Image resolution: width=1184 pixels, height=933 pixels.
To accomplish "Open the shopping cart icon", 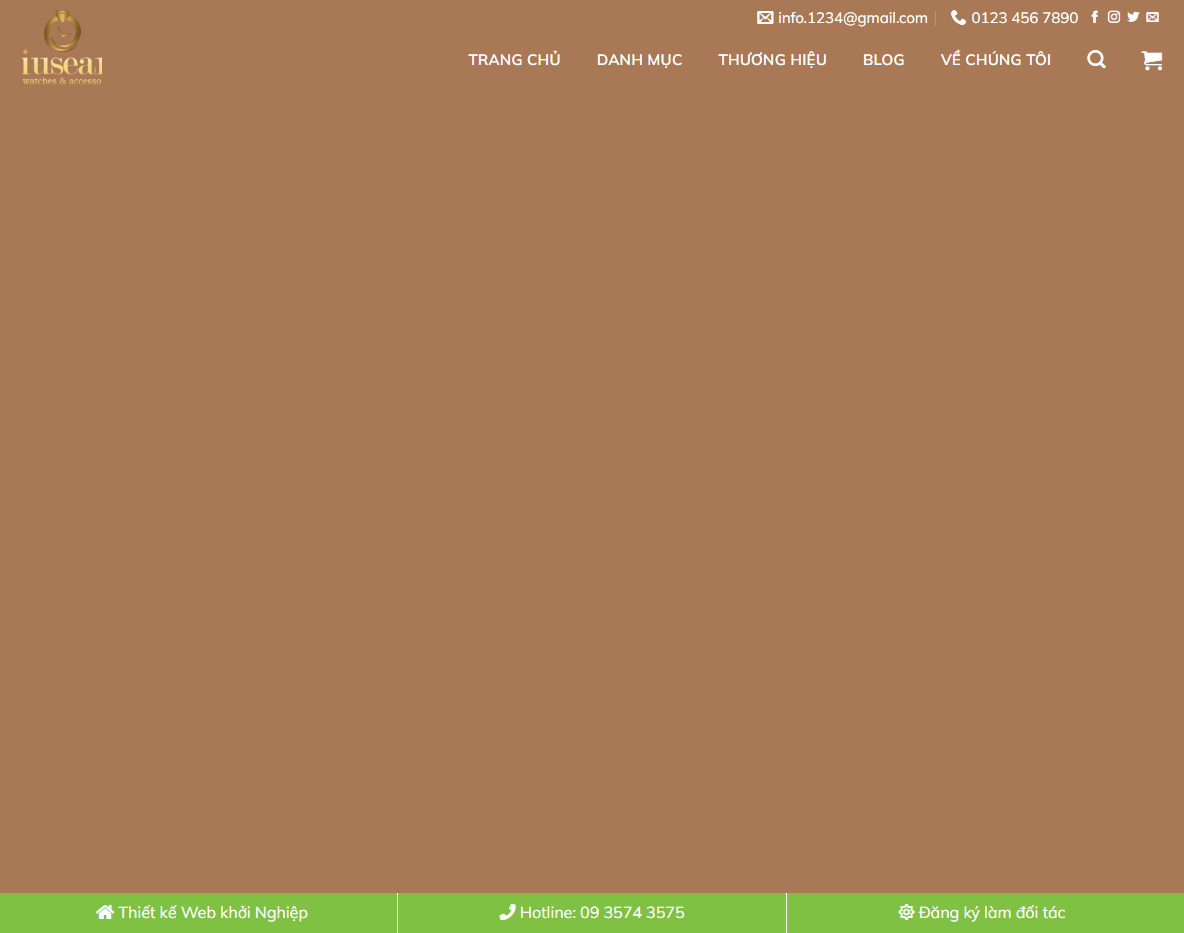I will [1151, 60].
